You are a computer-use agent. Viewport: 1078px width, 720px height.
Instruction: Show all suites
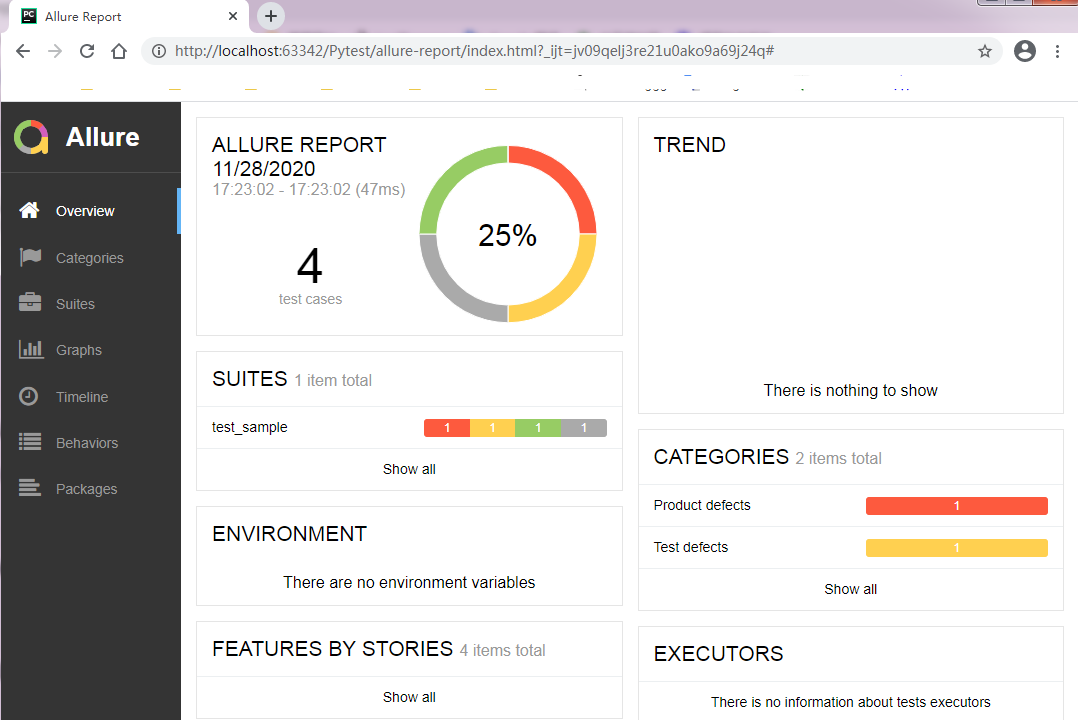409,469
